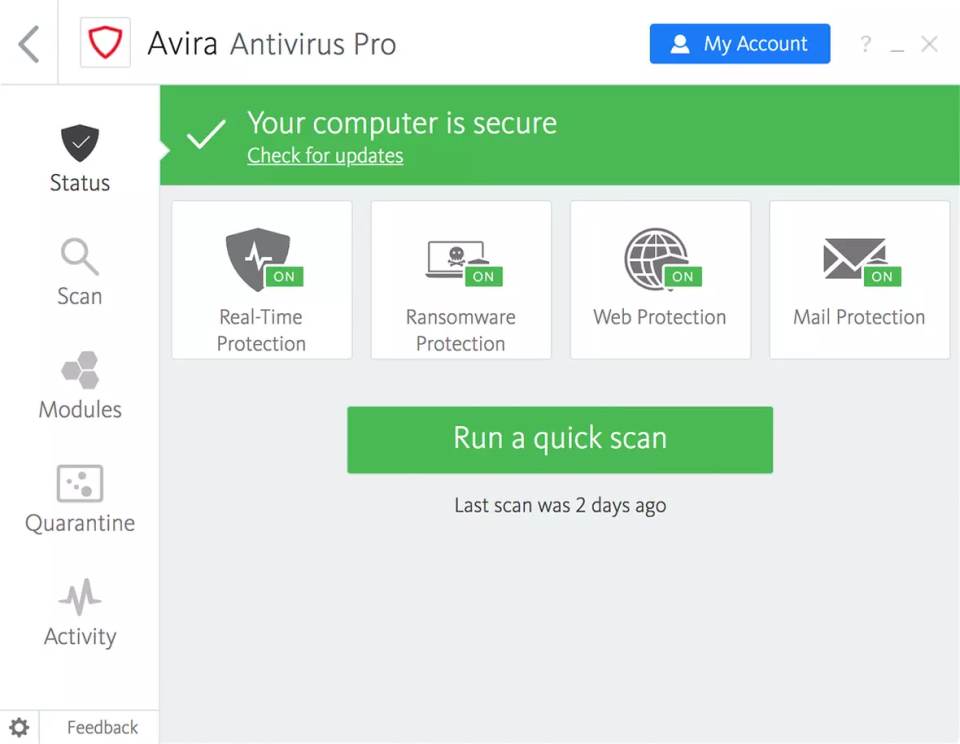The height and width of the screenshot is (744, 960).
Task: Select the Scan magnifier icon
Action: (x=79, y=257)
